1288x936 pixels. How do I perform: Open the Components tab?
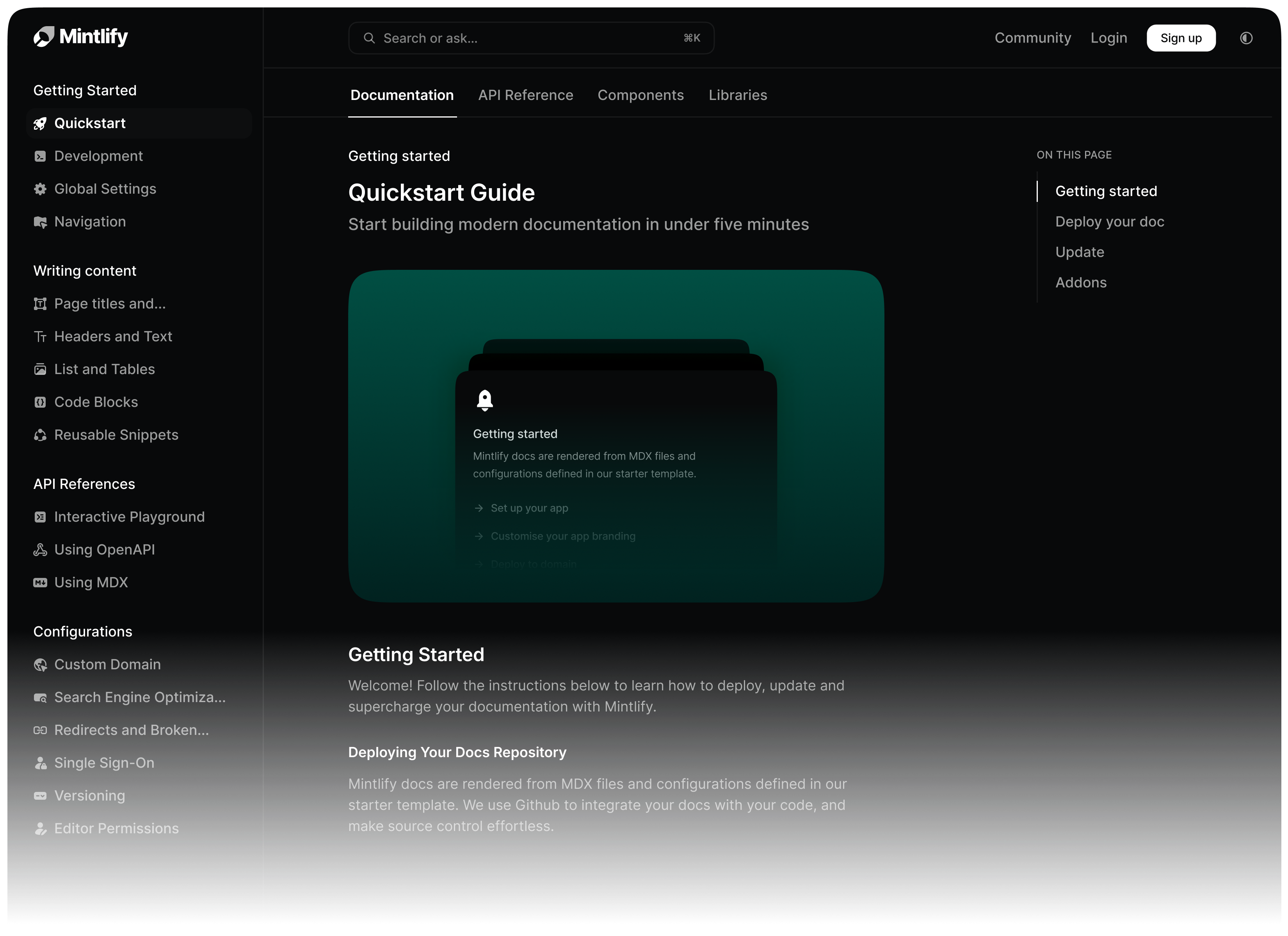click(640, 96)
